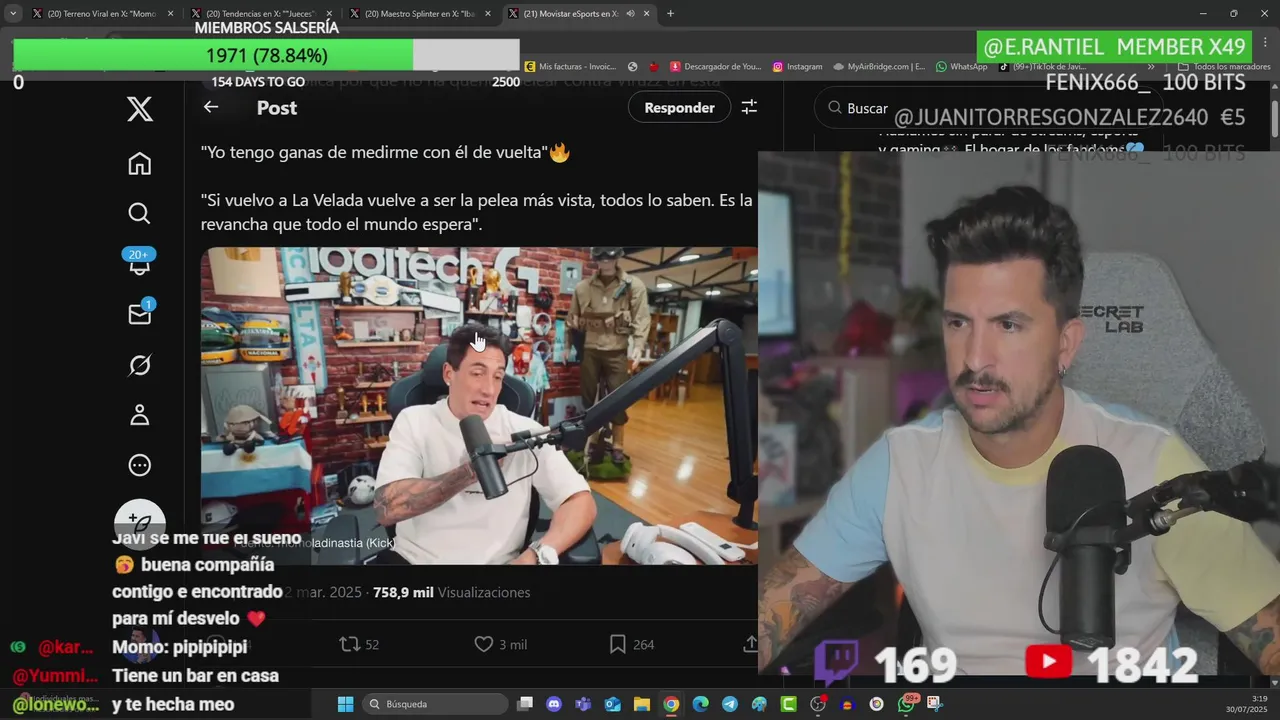Open the green Camtasia taskbar icon
Screen dimensions: 1280x720
coord(788,704)
